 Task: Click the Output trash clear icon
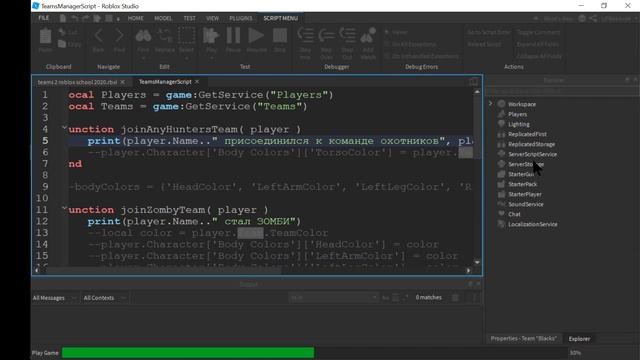[x=455, y=298]
